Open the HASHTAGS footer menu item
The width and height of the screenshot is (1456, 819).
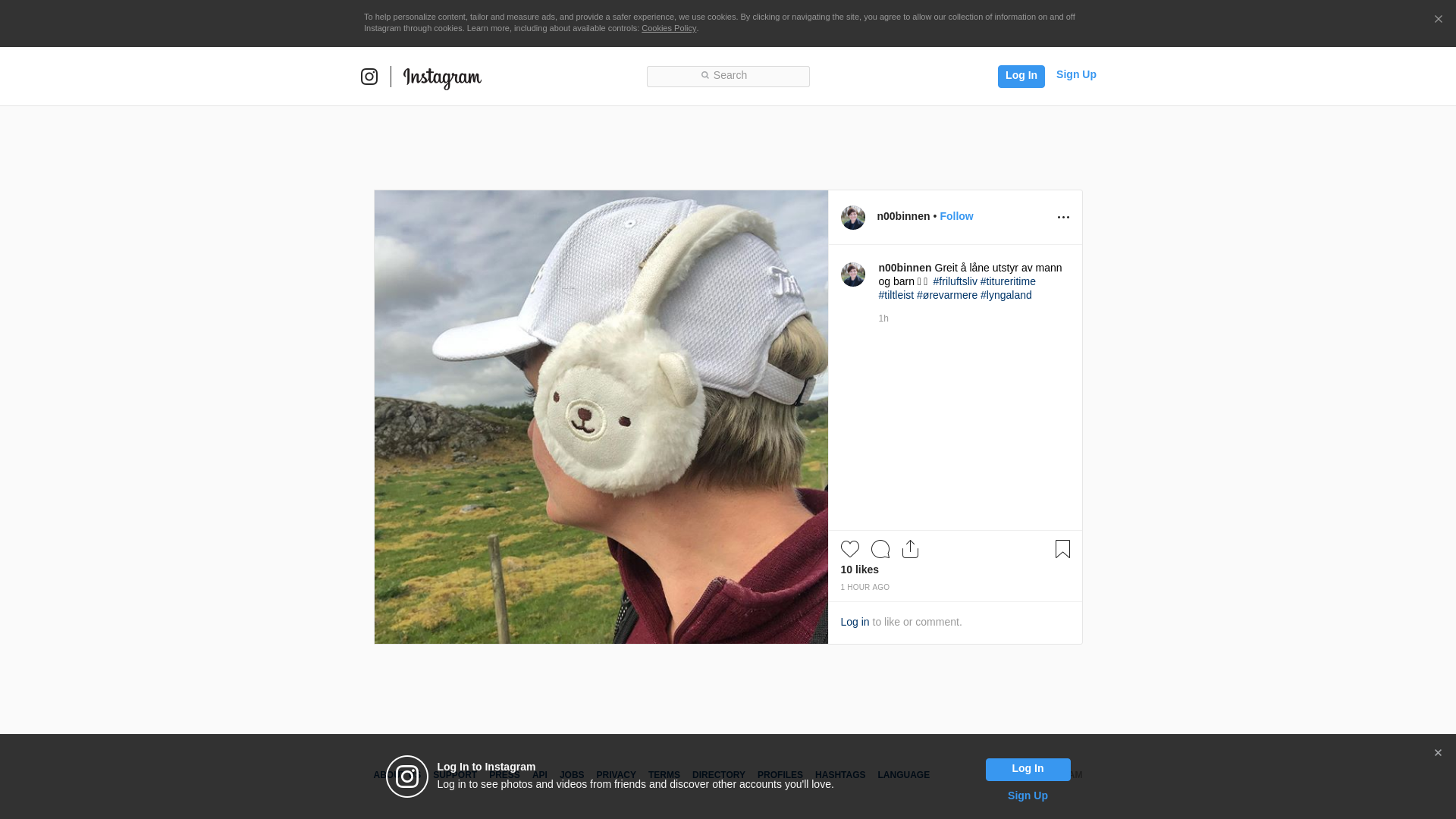839,775
